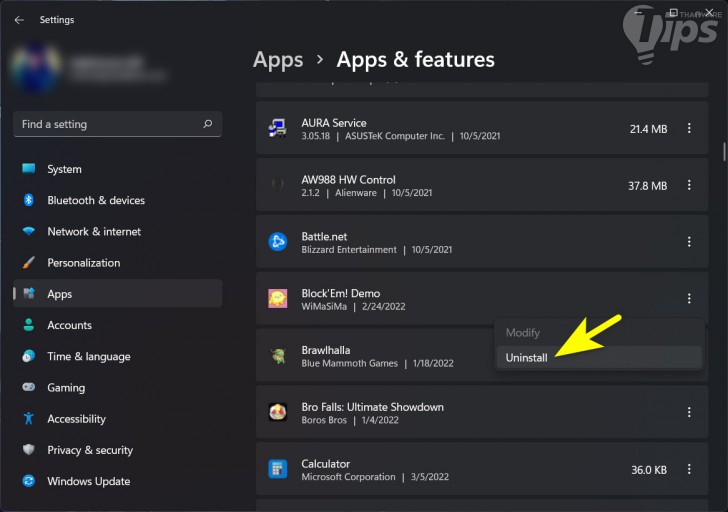This screenshot has width=728, height=512.
Task: Click the search magnifier in Find a setting
Action: pyautogui.click(x=208, y=124)
